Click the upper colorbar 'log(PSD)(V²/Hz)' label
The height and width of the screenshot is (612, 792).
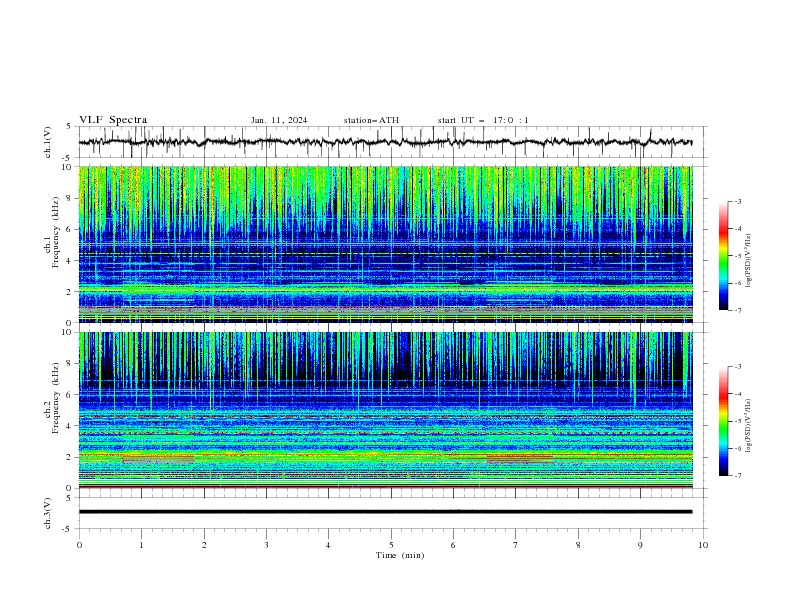(x=749, y=261)
